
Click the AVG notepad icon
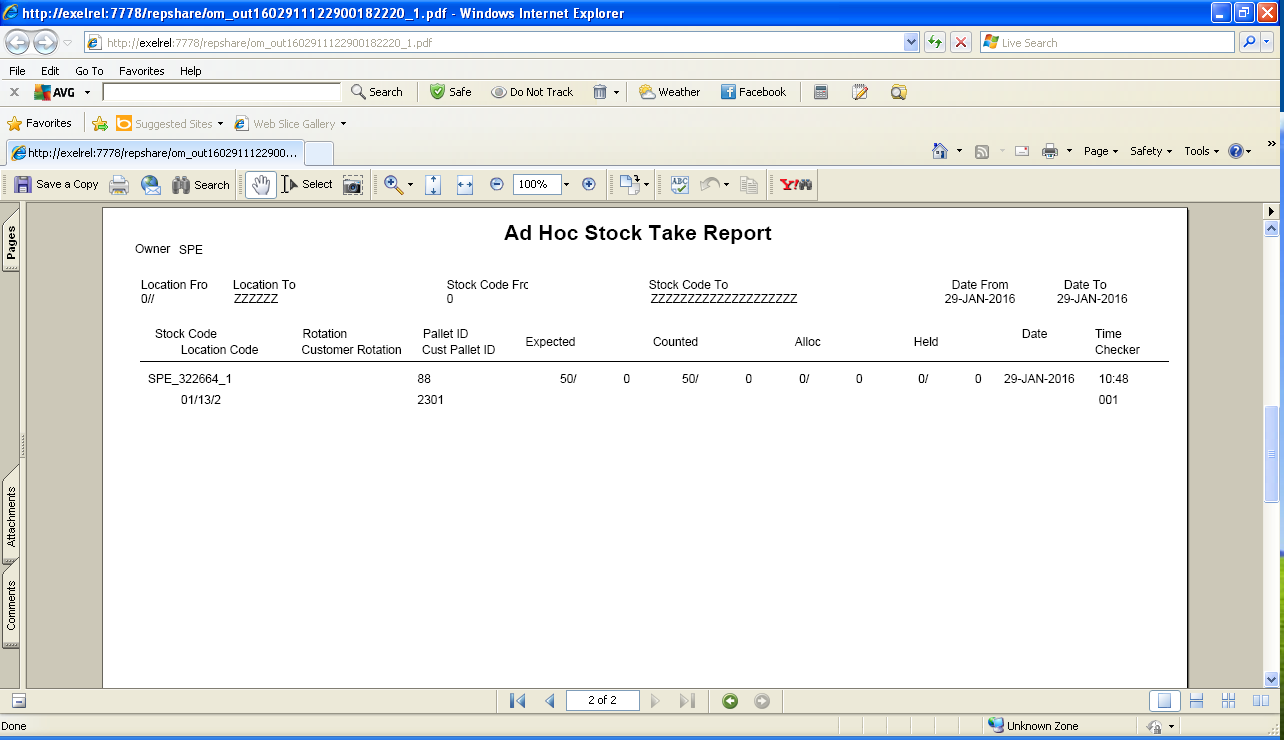click(x=860, y=92)
